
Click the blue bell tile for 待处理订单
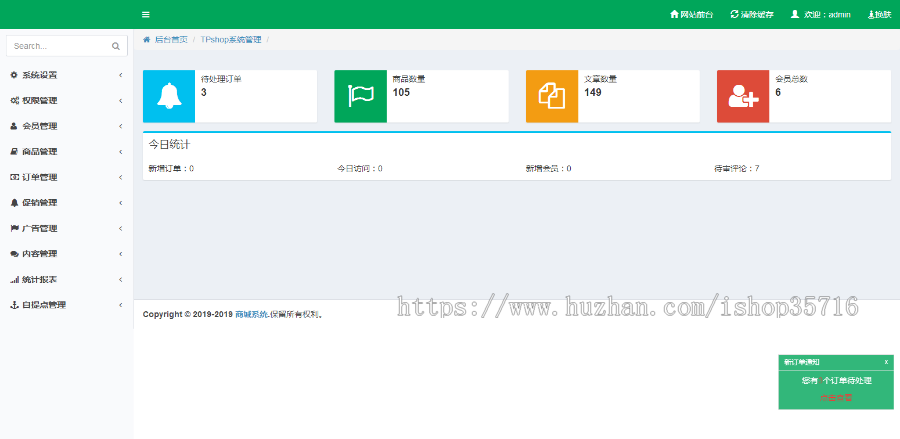point(169,96)
